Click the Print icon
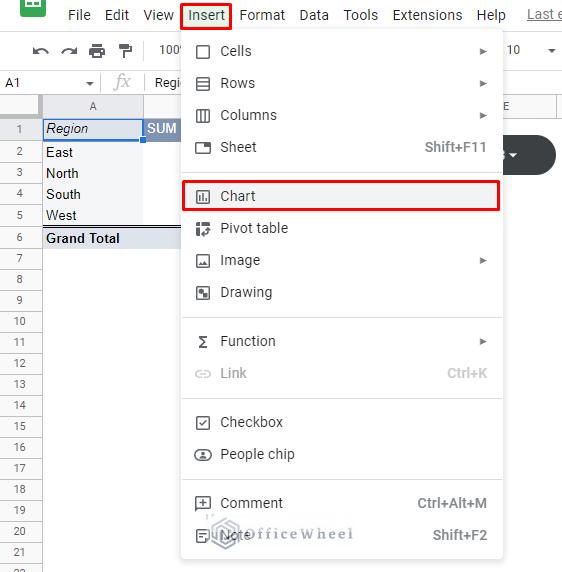 click(97, 51)
